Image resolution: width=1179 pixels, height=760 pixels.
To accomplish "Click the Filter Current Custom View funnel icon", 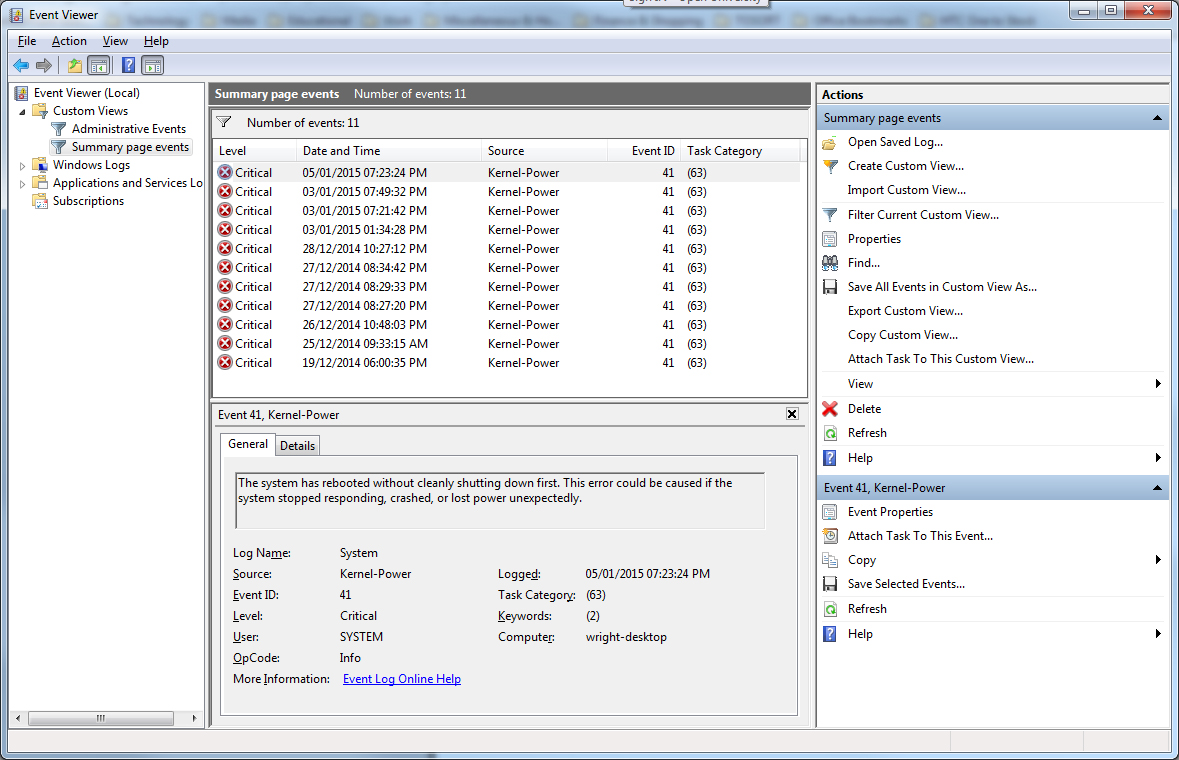I will click(x=829, y=215).
